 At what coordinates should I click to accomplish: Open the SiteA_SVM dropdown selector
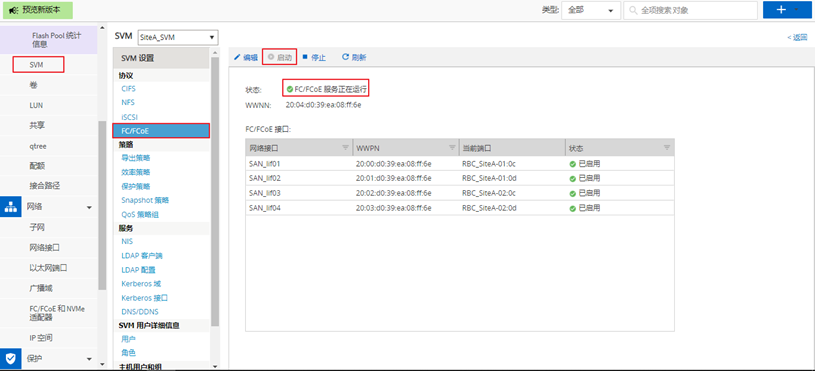point(178,37)
